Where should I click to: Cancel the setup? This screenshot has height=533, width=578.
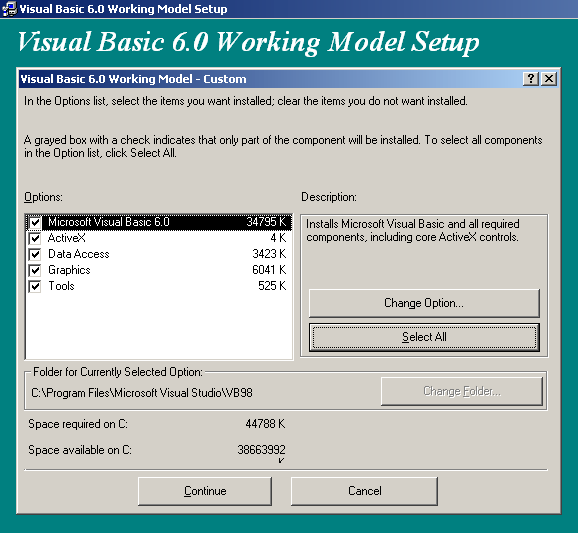tap(365, 491)
